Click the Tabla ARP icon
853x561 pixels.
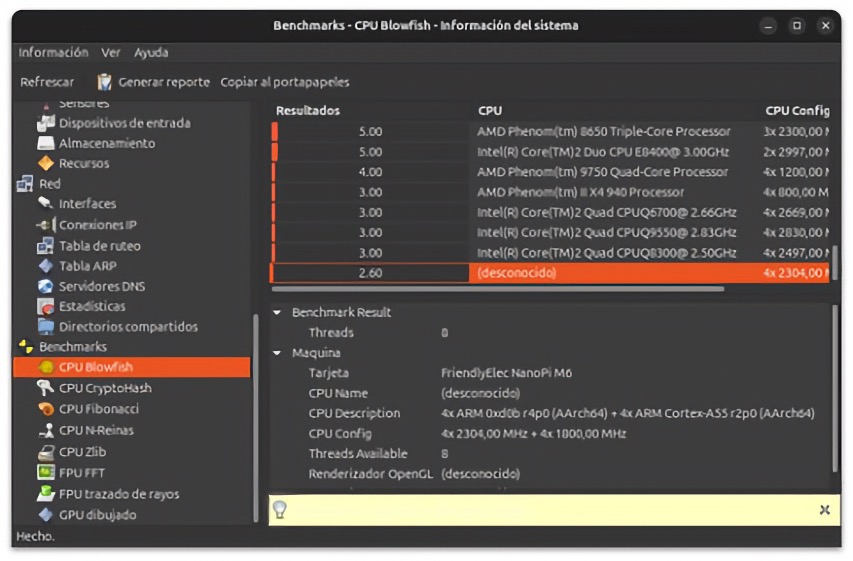pos(46,266)
